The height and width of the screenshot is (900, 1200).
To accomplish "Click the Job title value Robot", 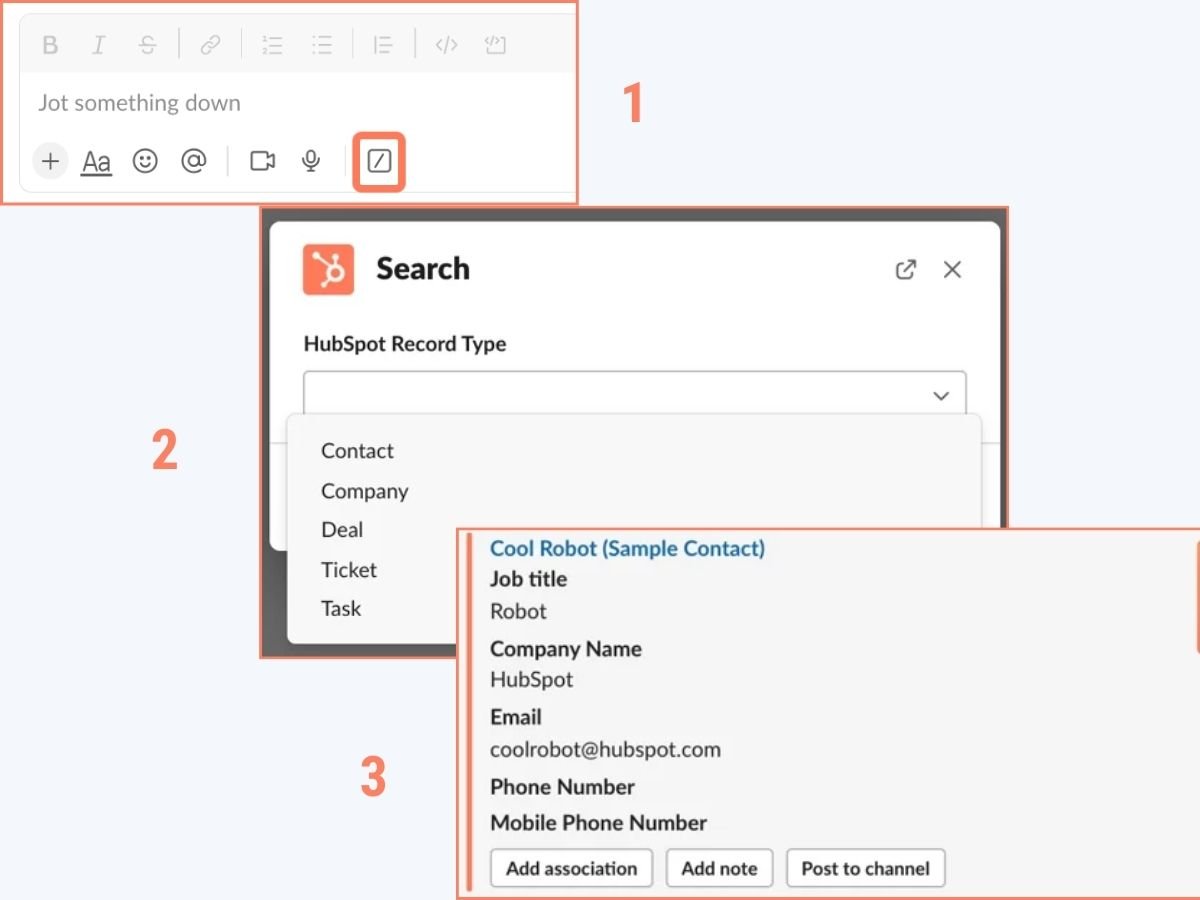I will click(x=518, y=611).
